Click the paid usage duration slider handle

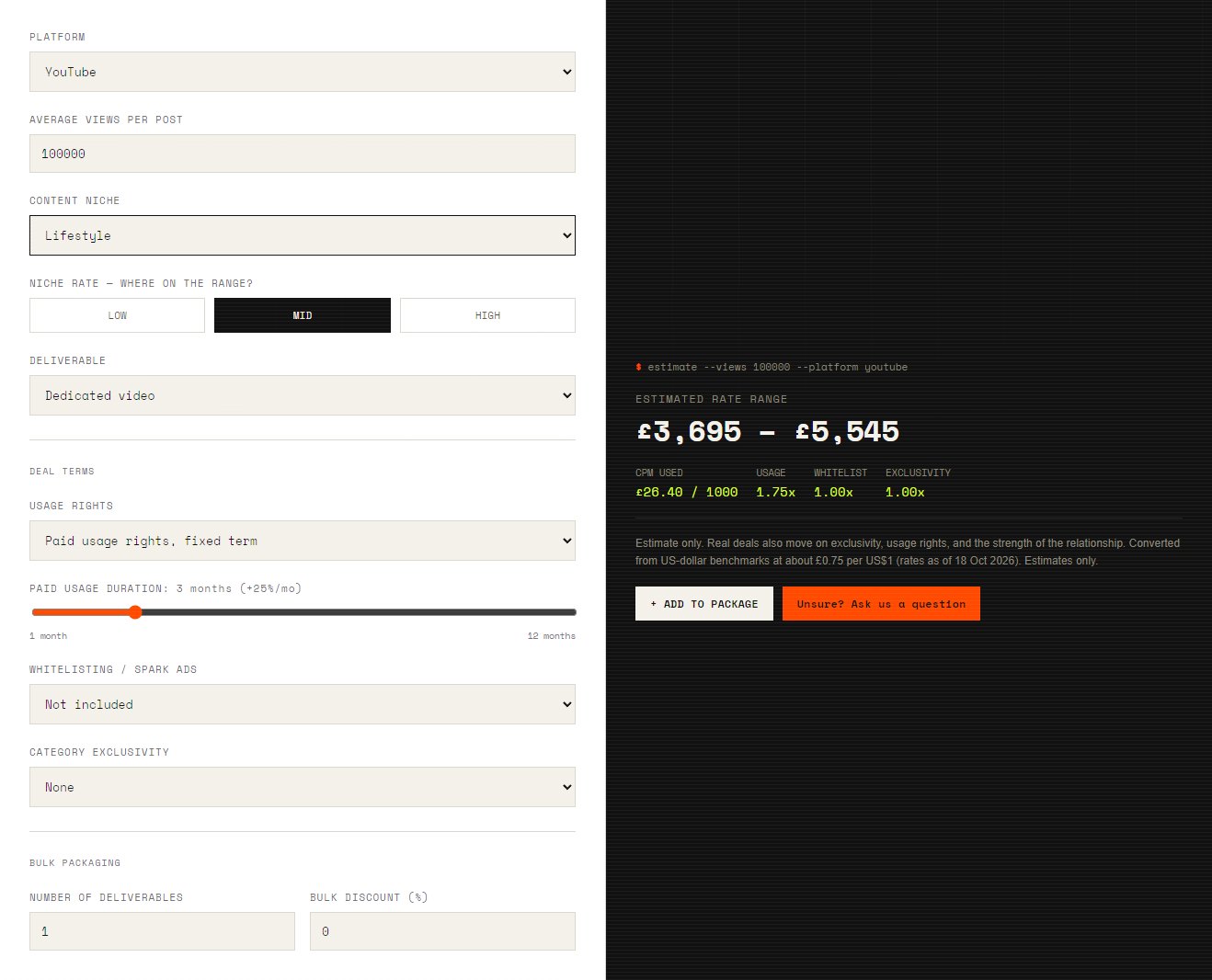pos(135,612)
